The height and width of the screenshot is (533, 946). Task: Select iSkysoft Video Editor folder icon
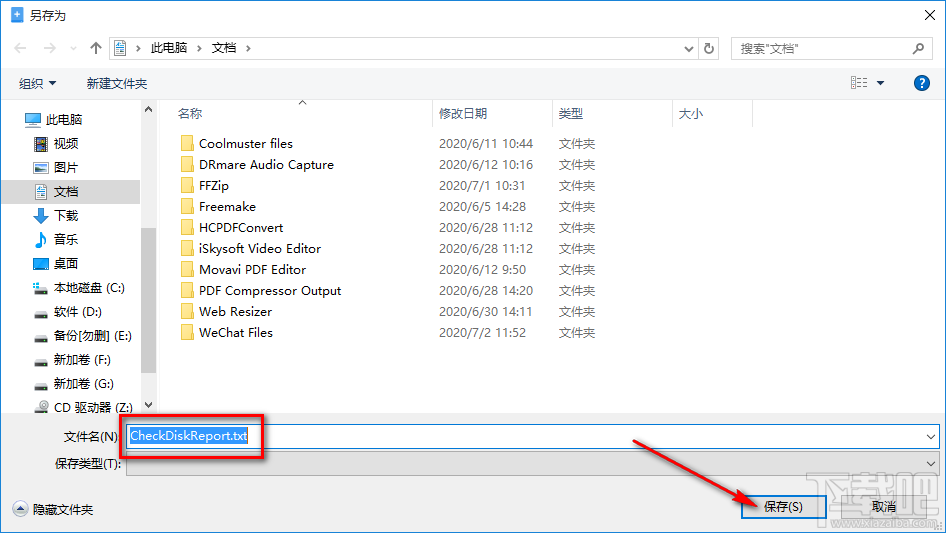tap(187, 249)
